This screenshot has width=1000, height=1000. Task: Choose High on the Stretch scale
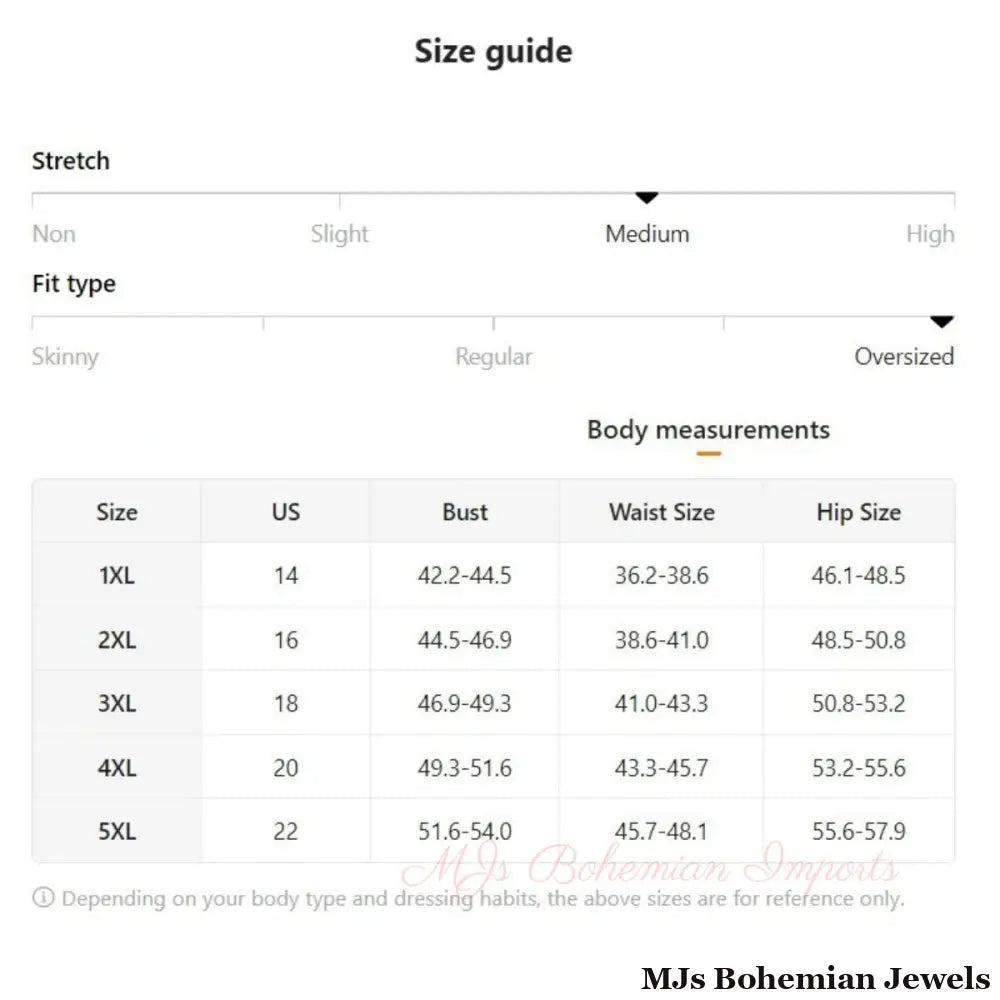[x=930, y=234]
